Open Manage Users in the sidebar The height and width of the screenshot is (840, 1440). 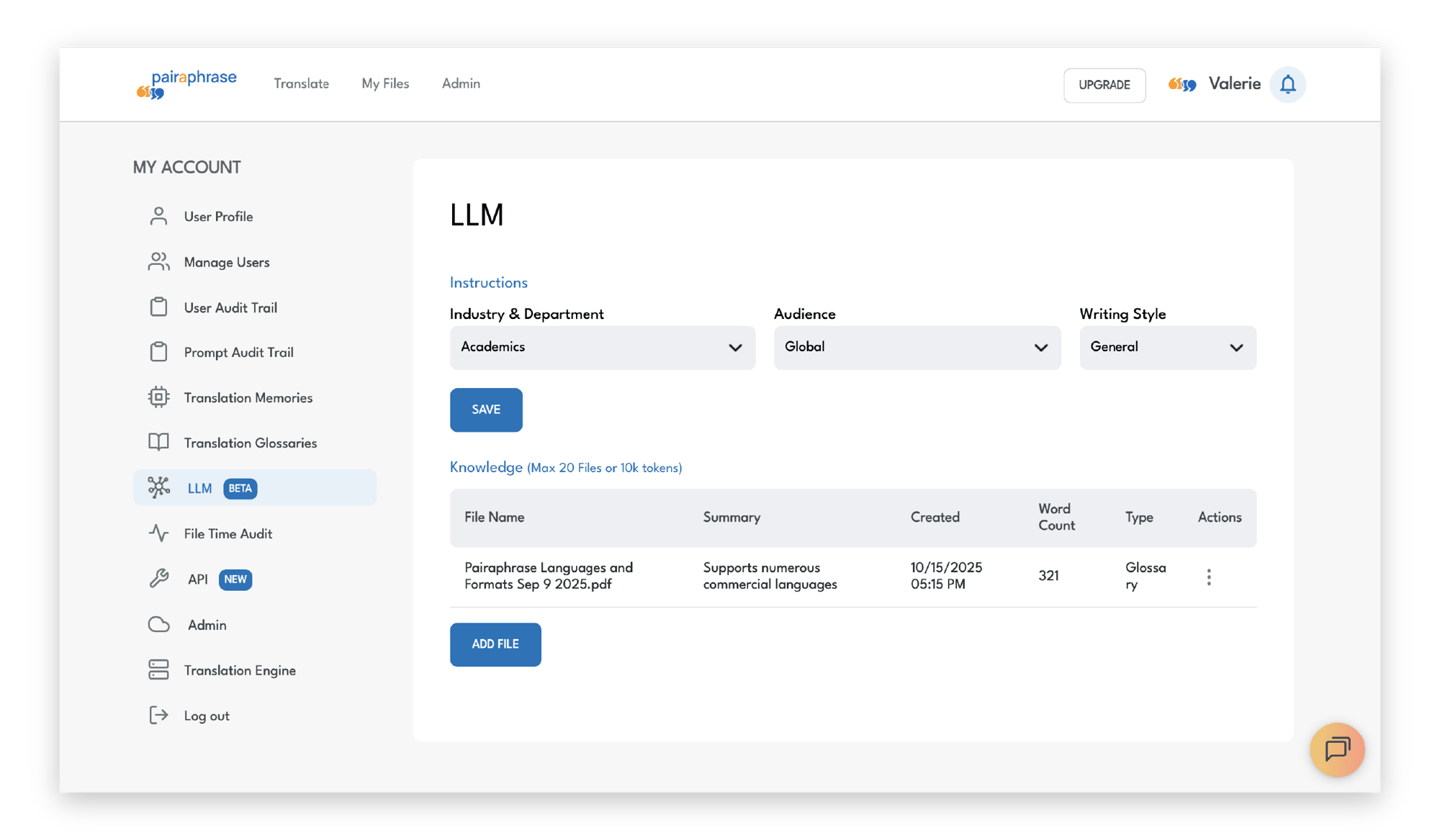click(226, 262)
